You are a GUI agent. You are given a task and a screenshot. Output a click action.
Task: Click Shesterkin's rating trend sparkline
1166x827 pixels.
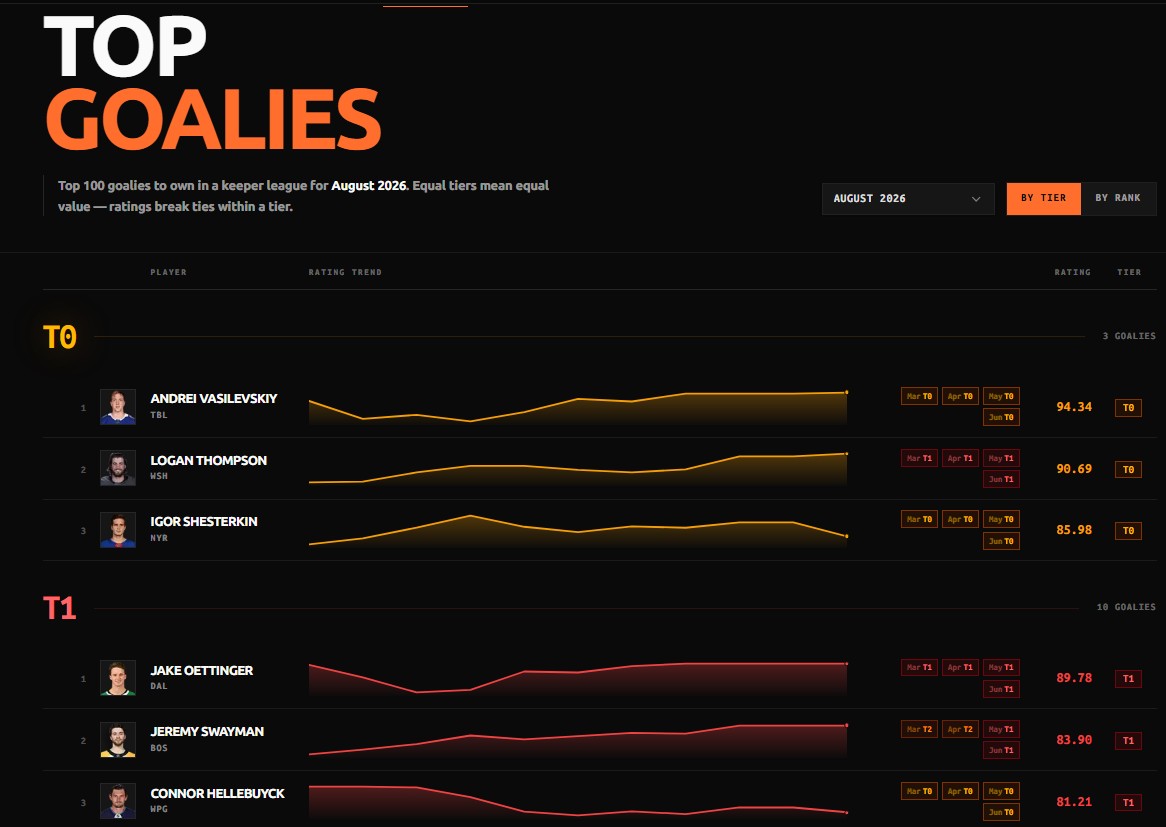click(578, 530)
